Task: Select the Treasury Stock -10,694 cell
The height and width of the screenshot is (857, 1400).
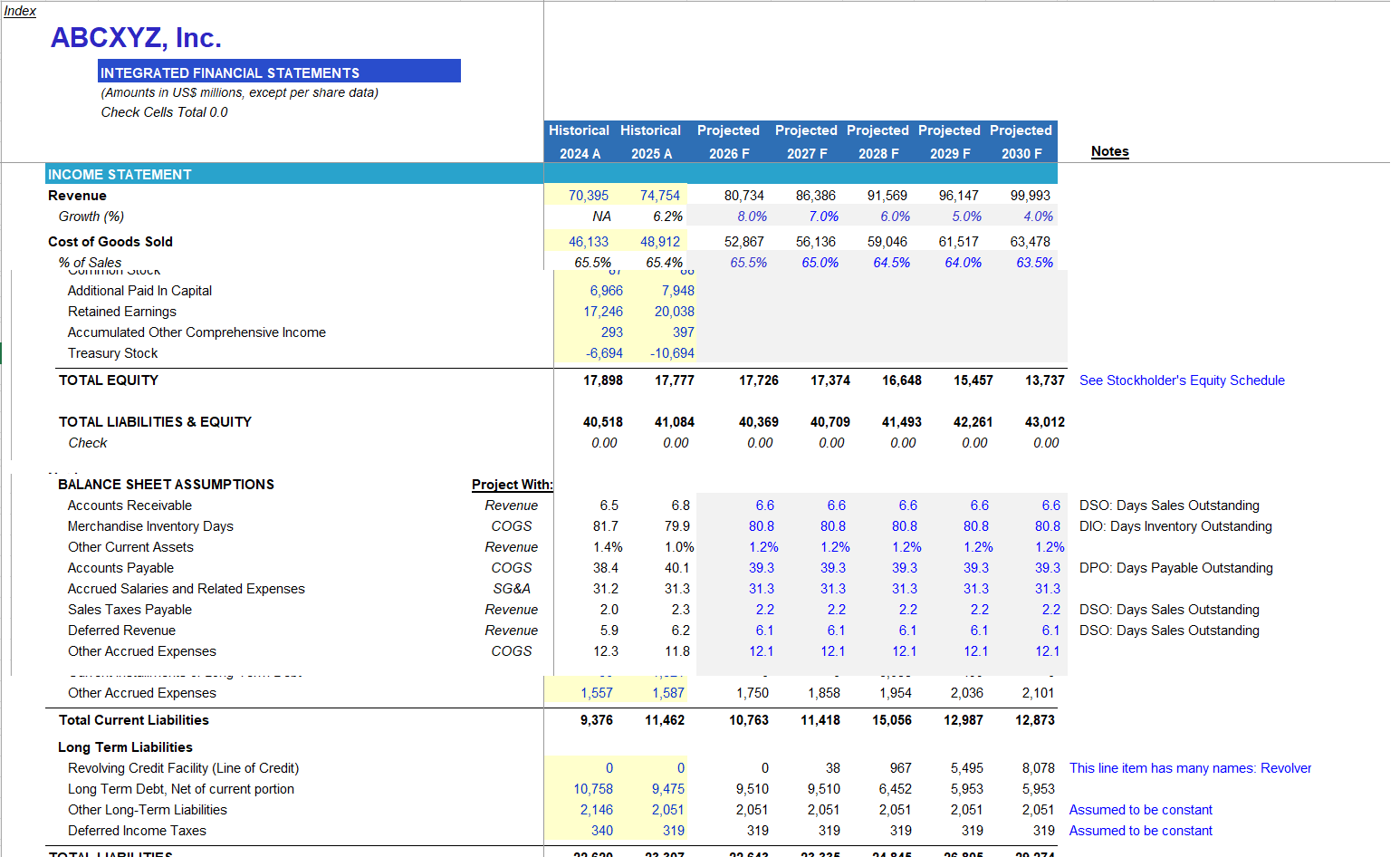Action: (671, 352)
